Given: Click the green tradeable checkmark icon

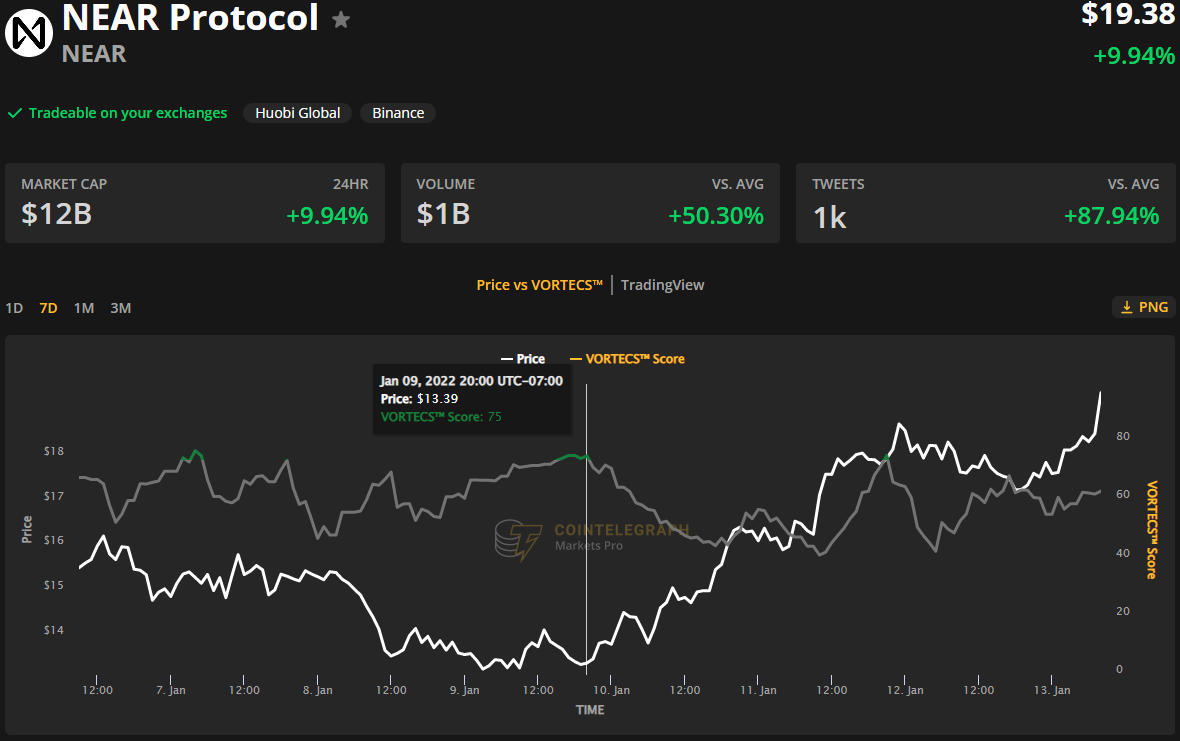Looking at the screenshot, I should 15,113.
